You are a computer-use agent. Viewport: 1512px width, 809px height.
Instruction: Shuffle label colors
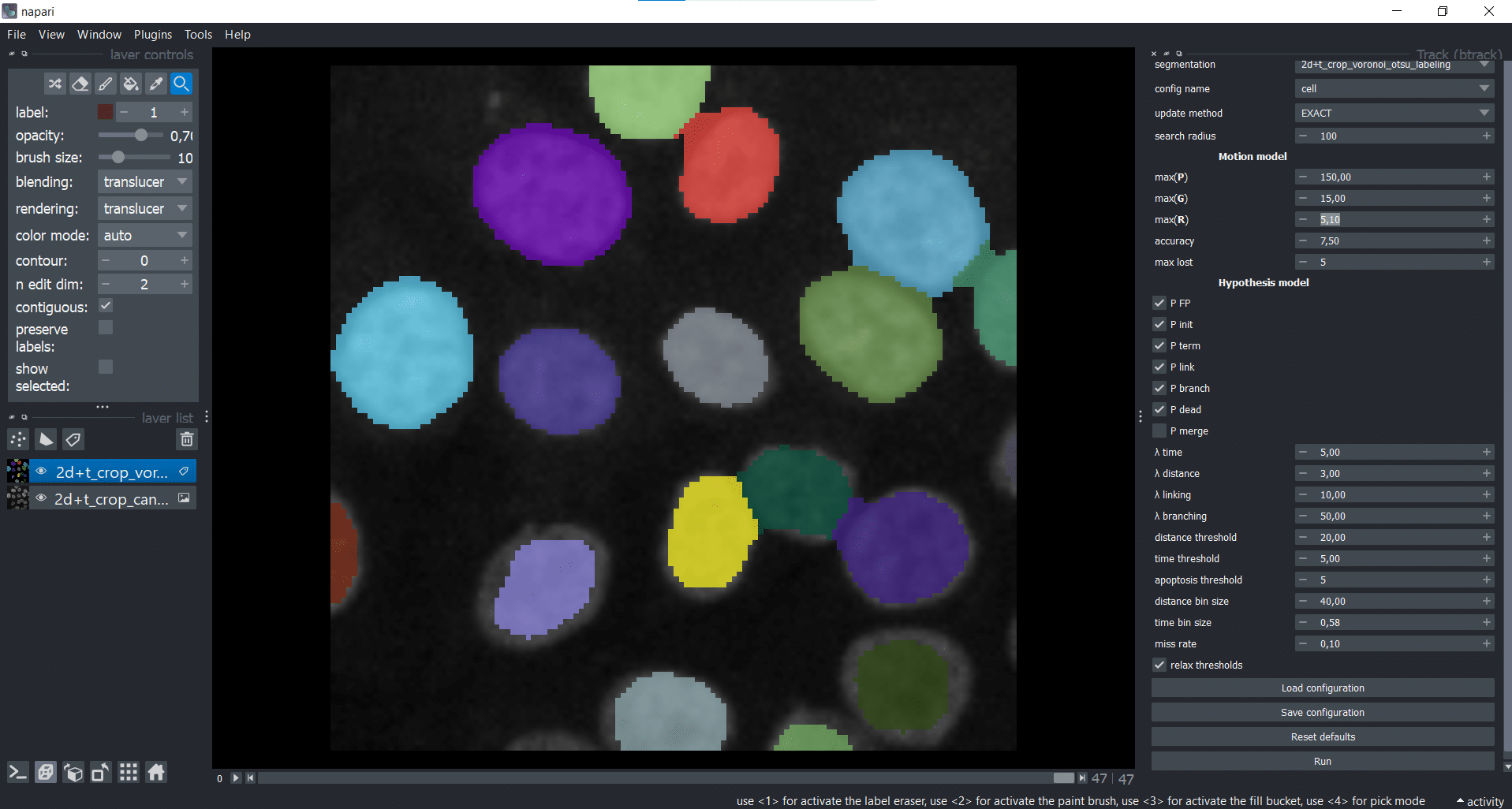[54, 84]
